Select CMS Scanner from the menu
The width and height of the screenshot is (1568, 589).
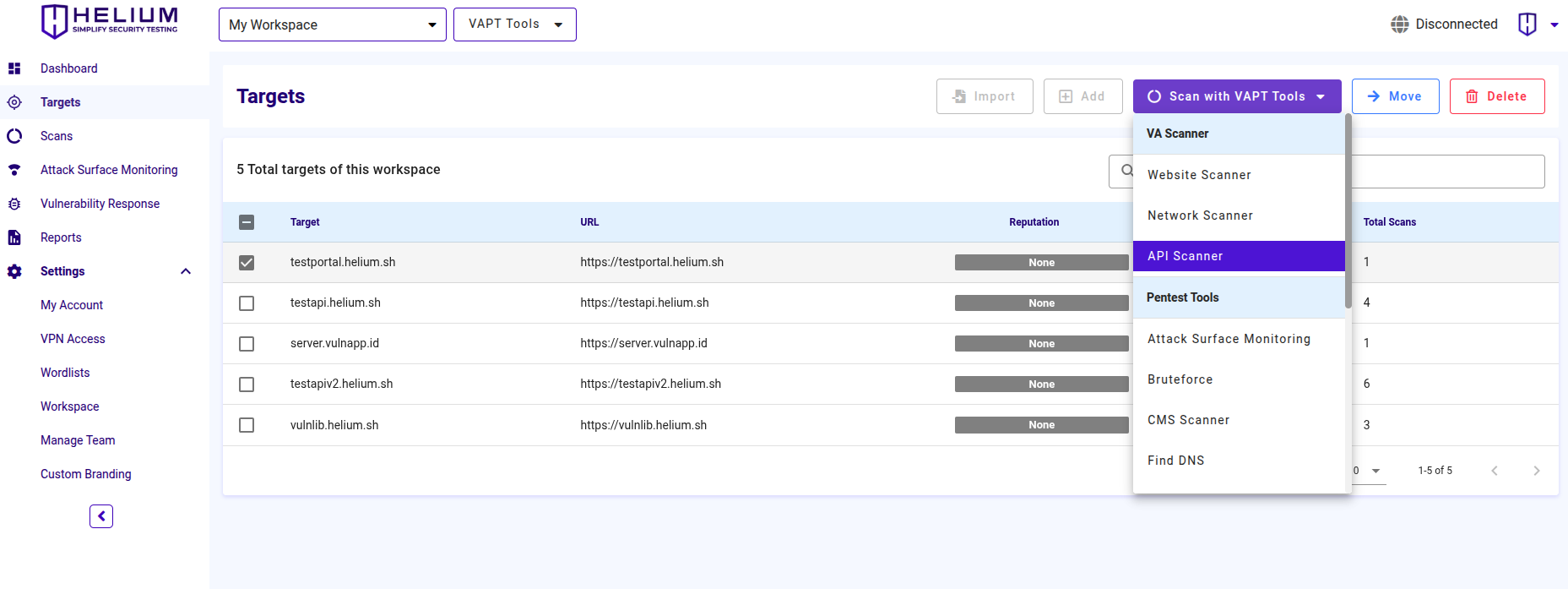pos(1239,420)
